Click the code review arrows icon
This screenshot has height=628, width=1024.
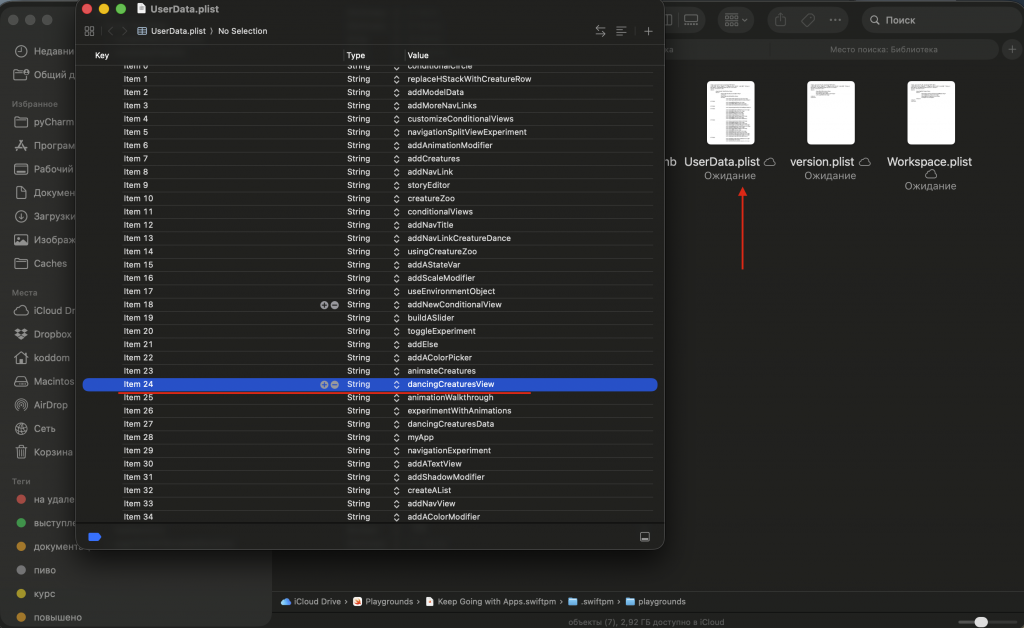[x=600, y=31]
